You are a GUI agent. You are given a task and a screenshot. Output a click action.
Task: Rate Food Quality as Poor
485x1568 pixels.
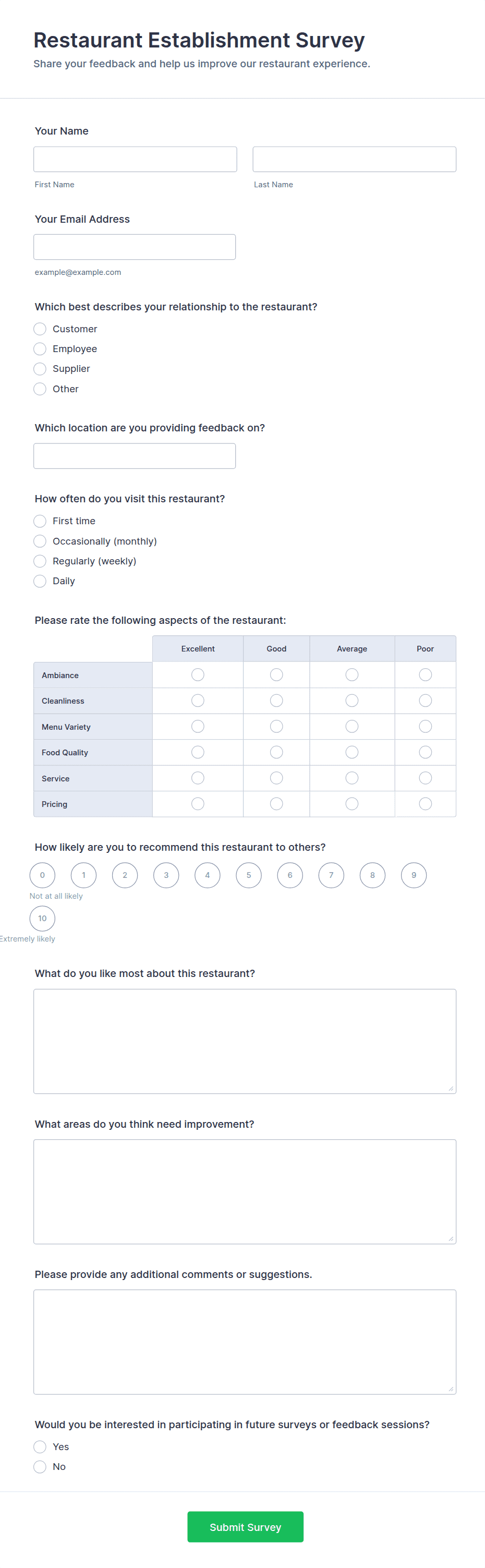pyautogui.click(x=426, y=752)
